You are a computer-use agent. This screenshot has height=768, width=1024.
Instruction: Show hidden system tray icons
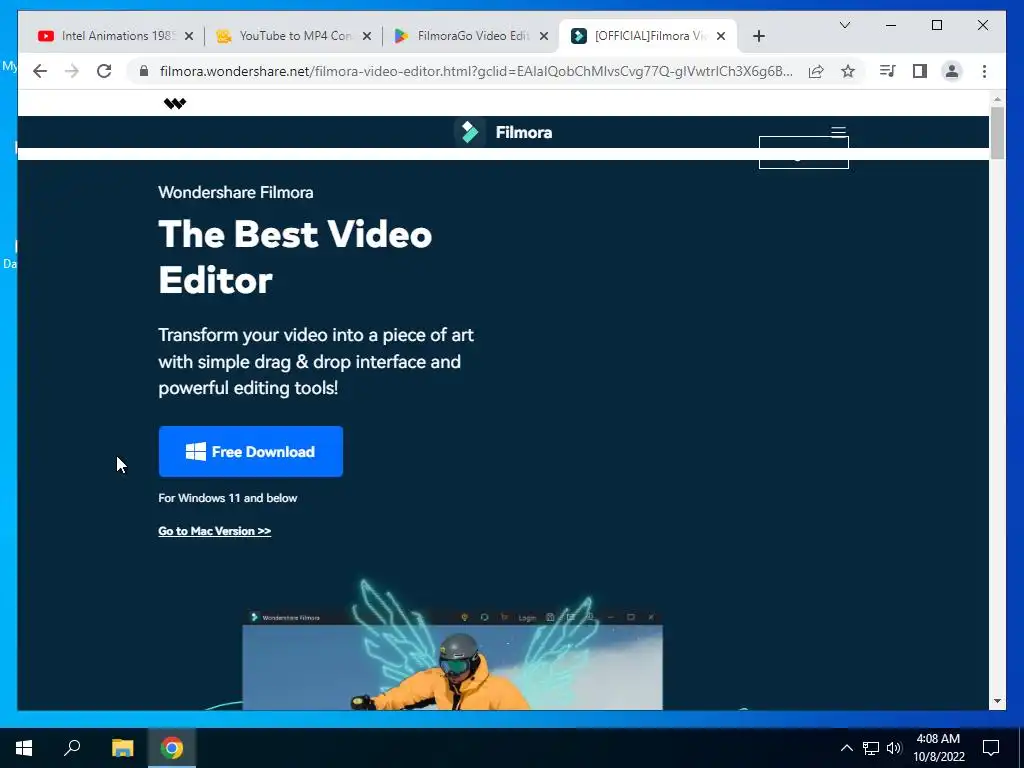coord(846,748)
